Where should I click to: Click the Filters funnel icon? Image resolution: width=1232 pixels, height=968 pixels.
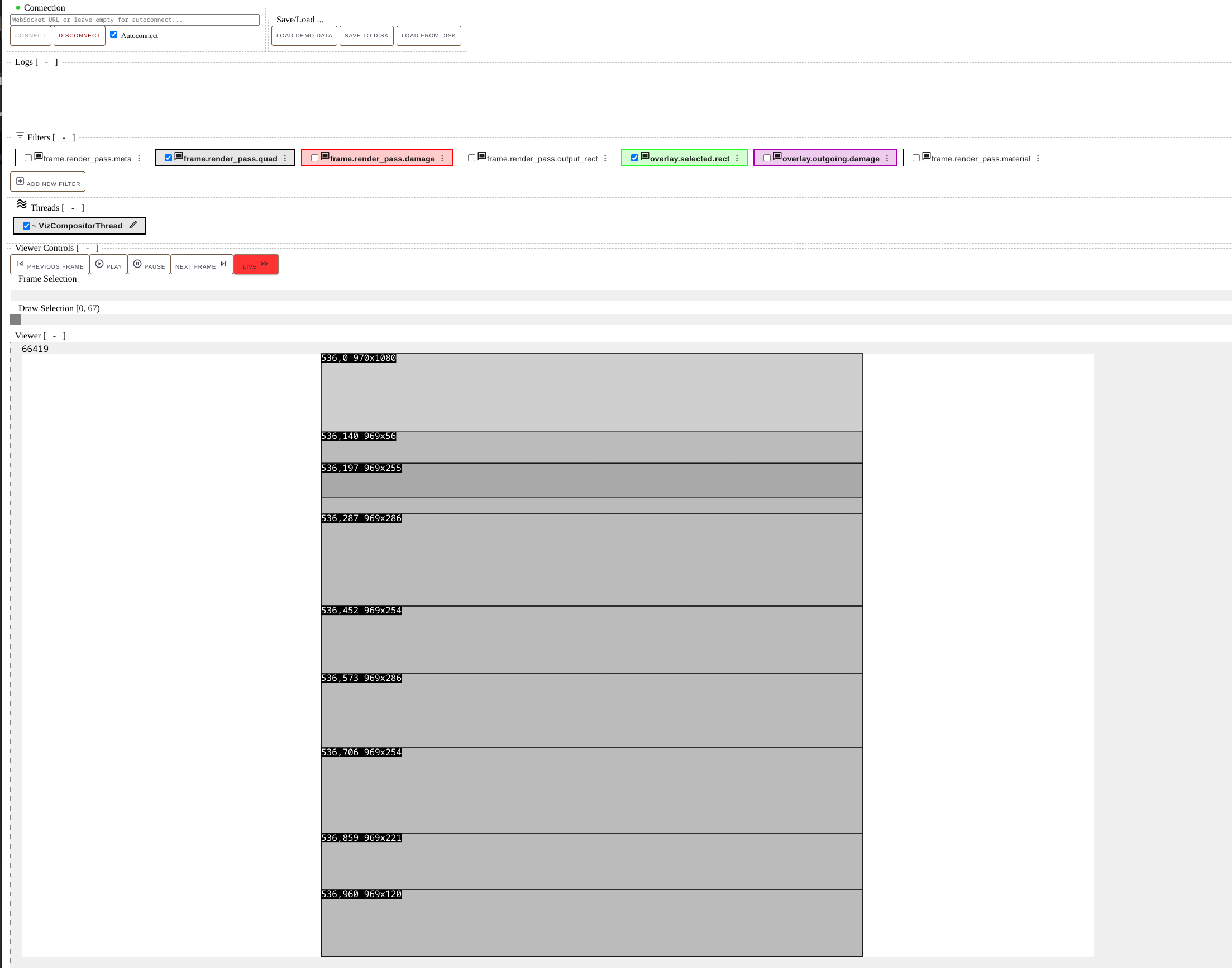[x=20, y=135]
